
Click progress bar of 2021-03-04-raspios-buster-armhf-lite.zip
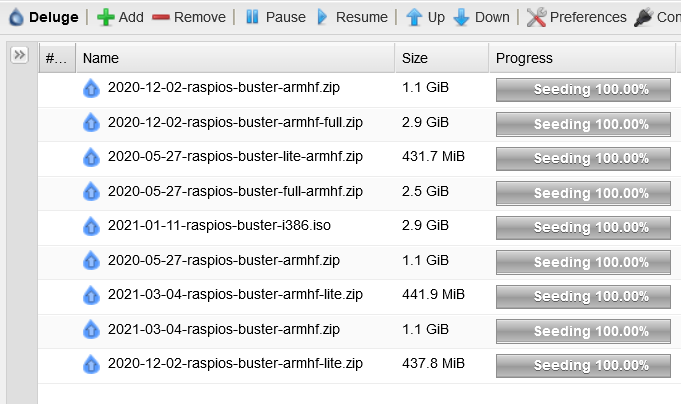click(x=583, y=297)
